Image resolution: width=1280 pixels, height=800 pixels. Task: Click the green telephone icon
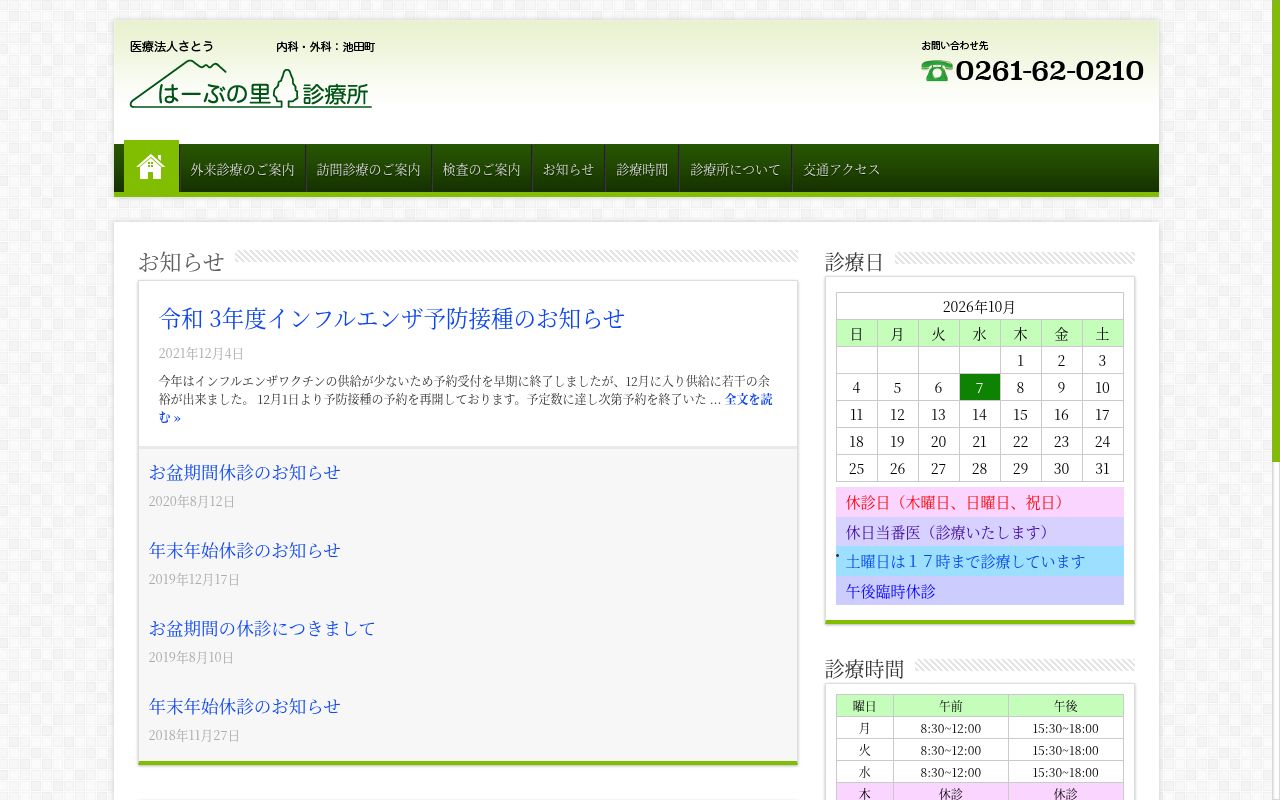937,71
